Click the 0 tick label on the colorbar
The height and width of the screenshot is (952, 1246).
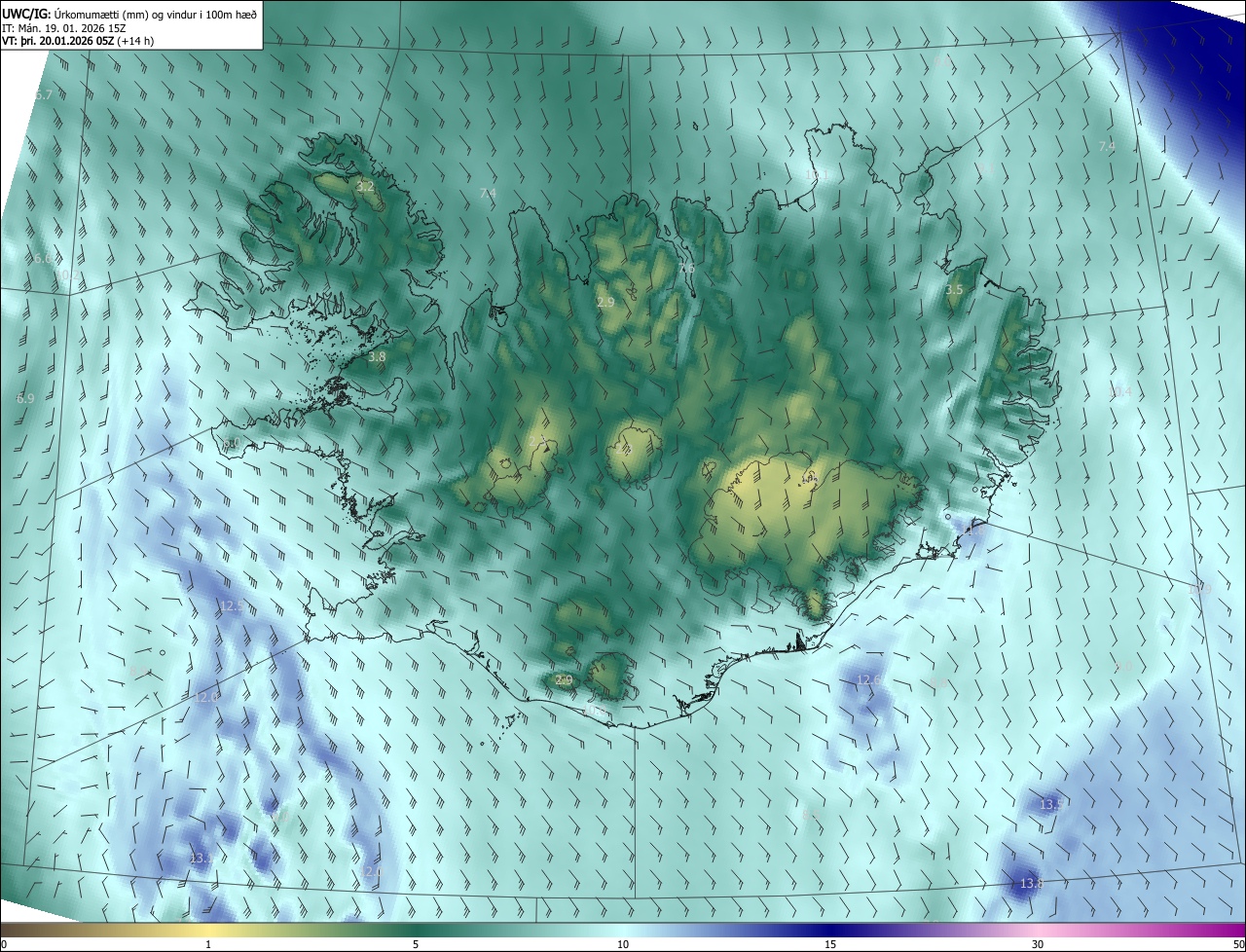tap(4, 944)
